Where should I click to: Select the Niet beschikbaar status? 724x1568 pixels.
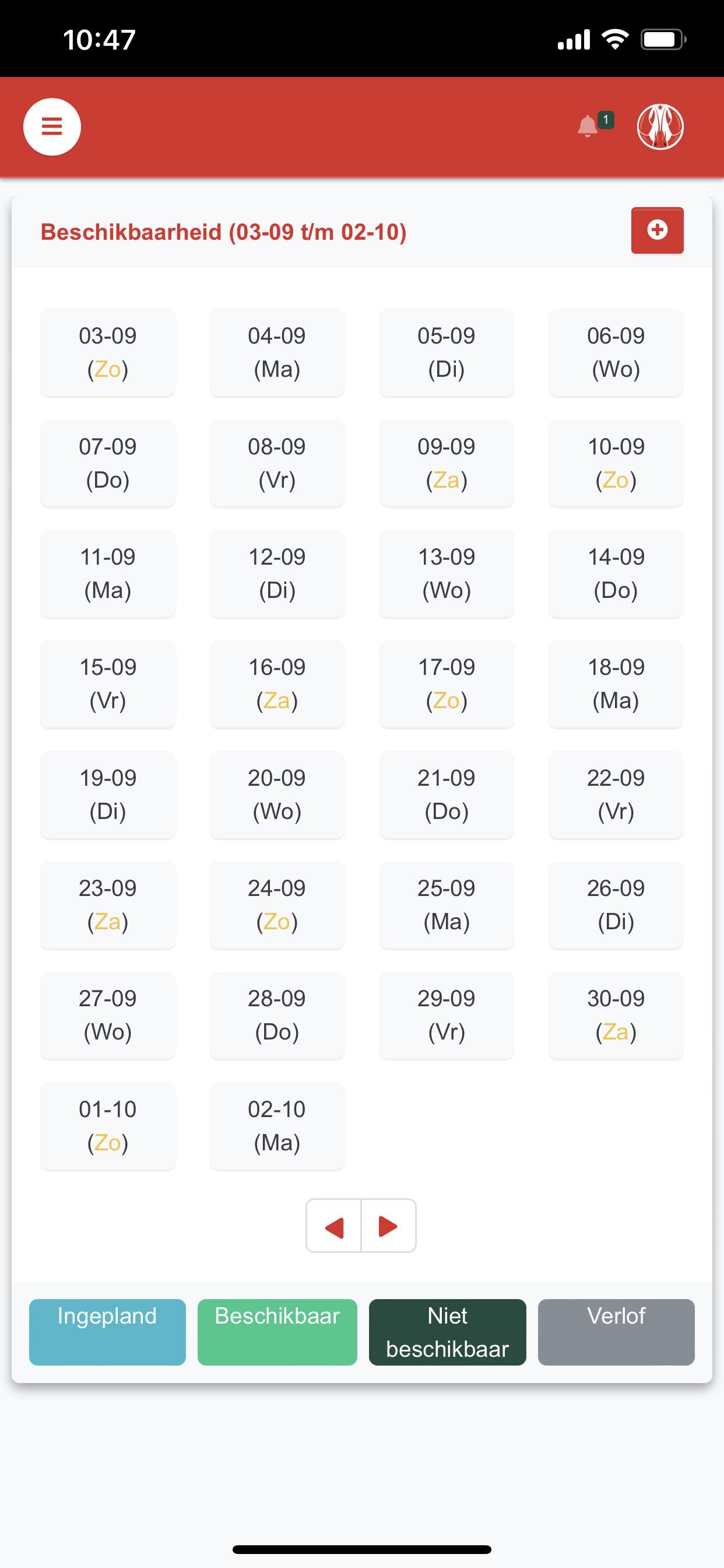tap(447, 1332)
